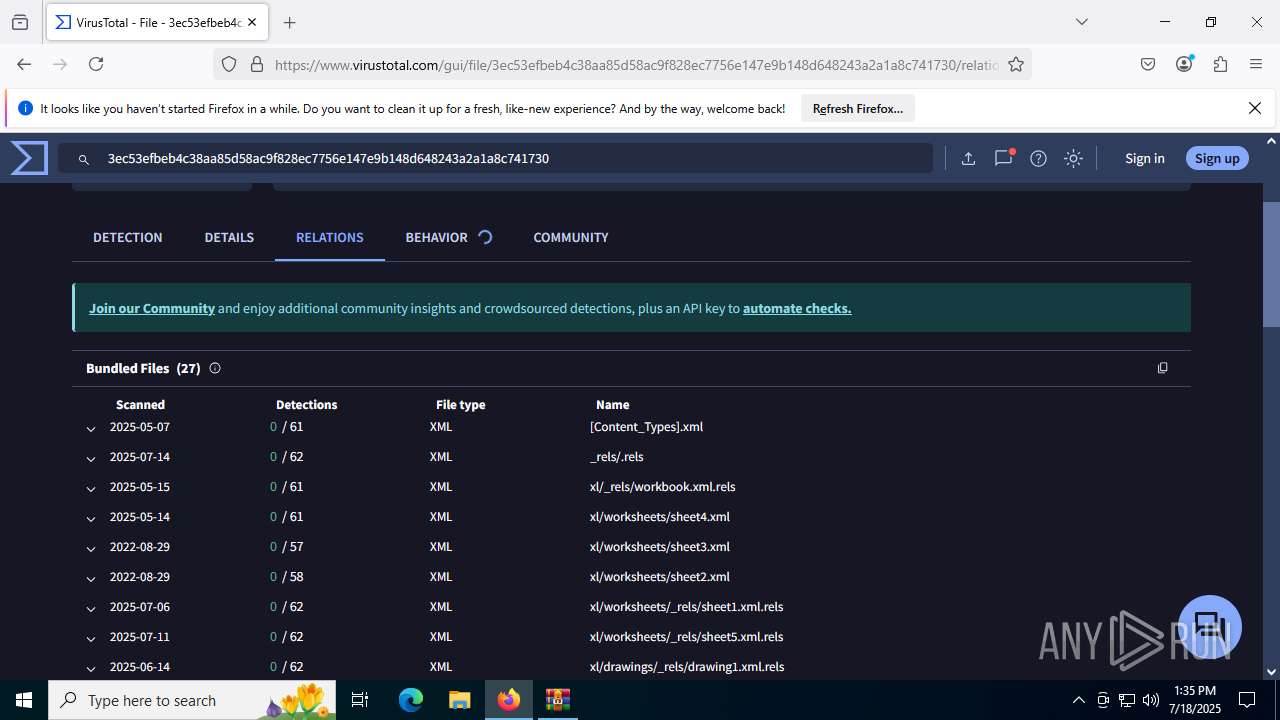Show tracking protection shield icon
The height and width of the screenshot is (720, 1280).
tap(229, 64)
